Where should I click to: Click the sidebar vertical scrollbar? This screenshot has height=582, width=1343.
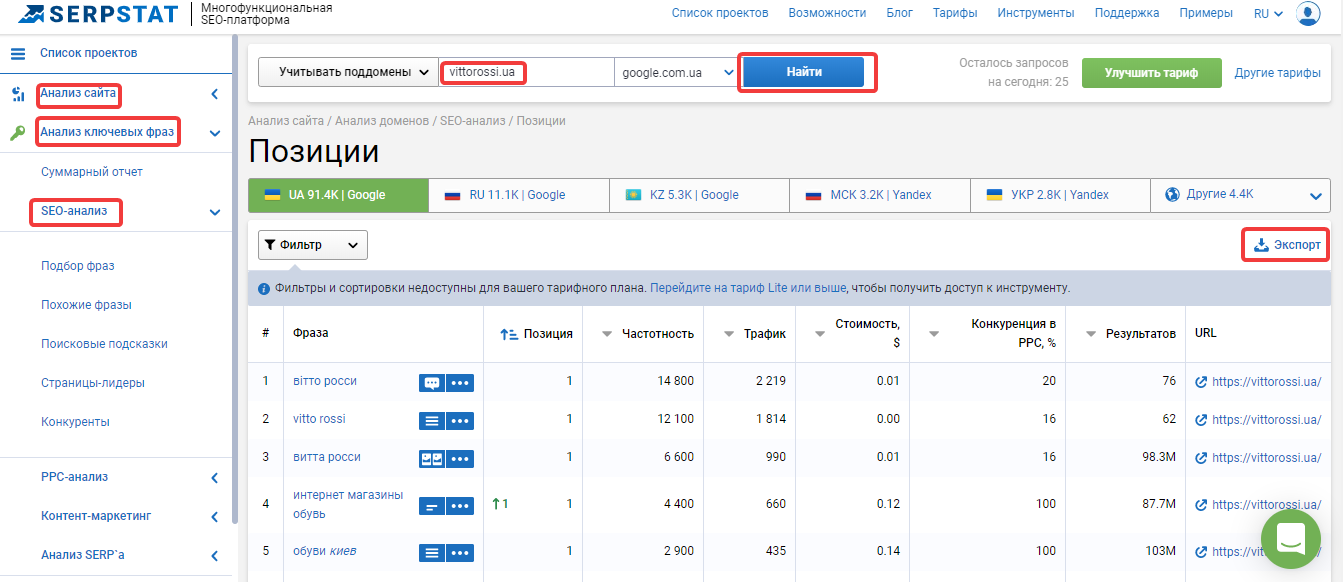click(235, 280)
